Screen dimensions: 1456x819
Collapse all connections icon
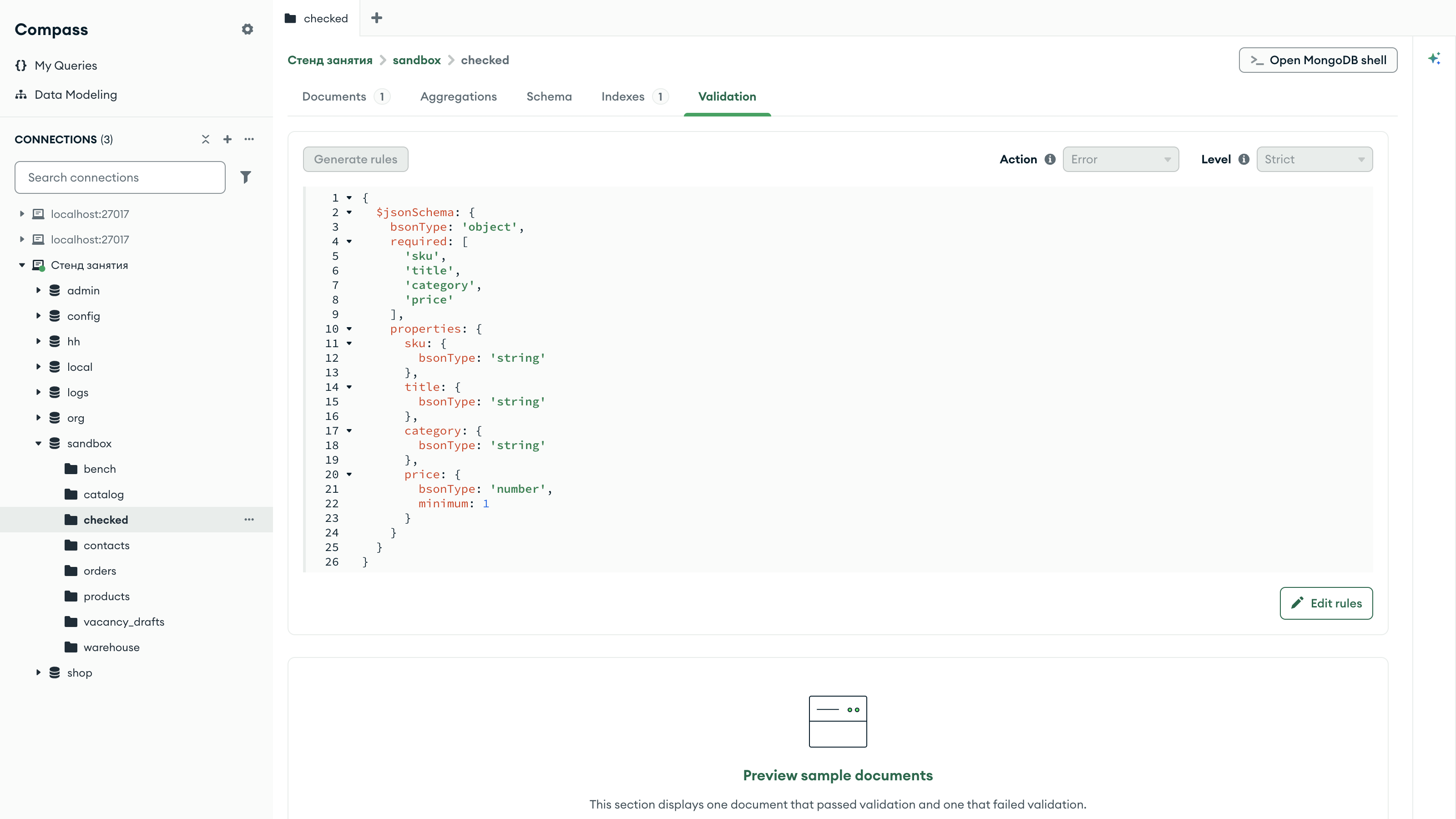point(206,139)
